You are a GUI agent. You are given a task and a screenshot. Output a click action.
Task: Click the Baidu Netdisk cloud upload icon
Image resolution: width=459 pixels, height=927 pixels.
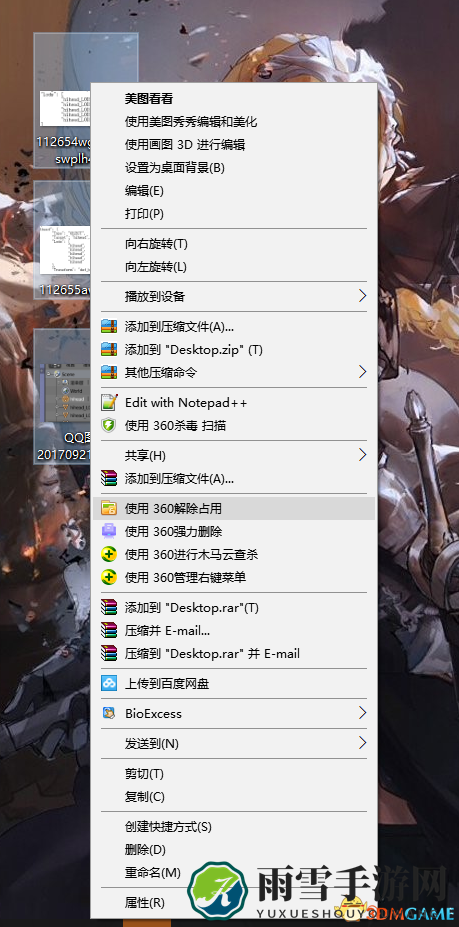(109, 684)
